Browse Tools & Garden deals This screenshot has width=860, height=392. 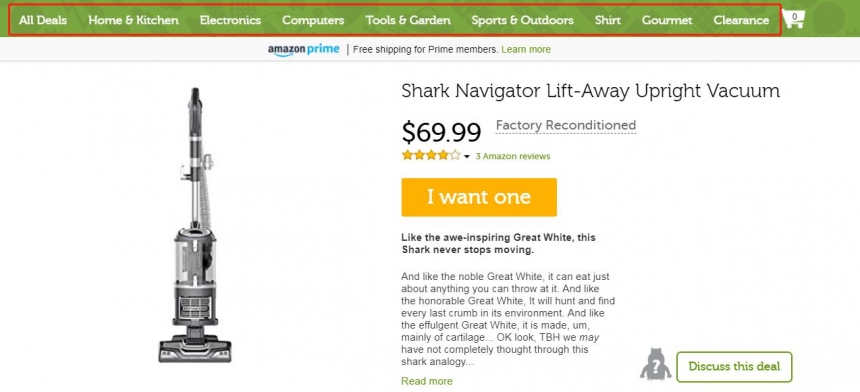(x=408, y=20)
